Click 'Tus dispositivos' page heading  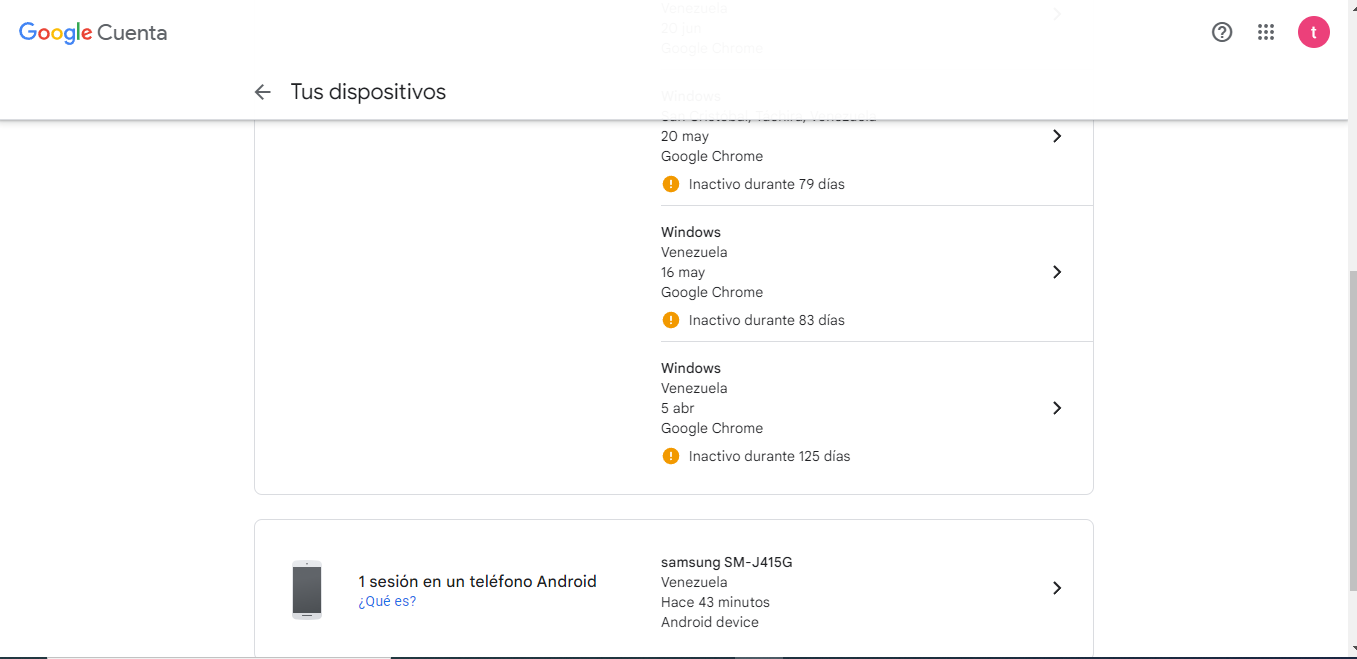(368, 92)
